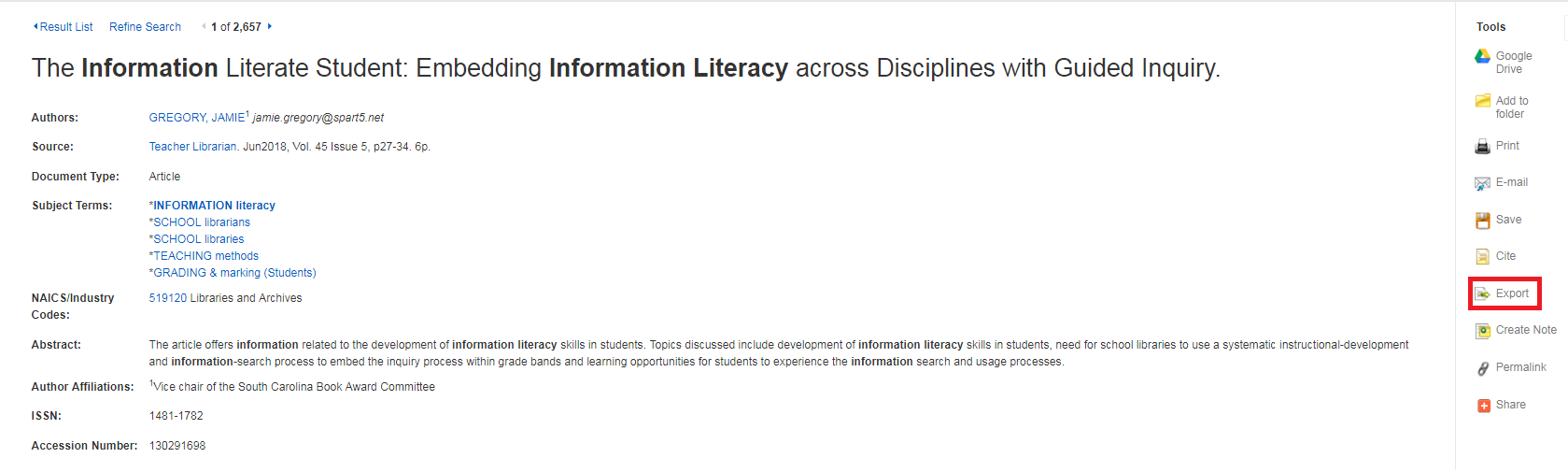Open the Share plus icon
The height and width of the screenshot is (472, 1568).
click(1483, 406)
